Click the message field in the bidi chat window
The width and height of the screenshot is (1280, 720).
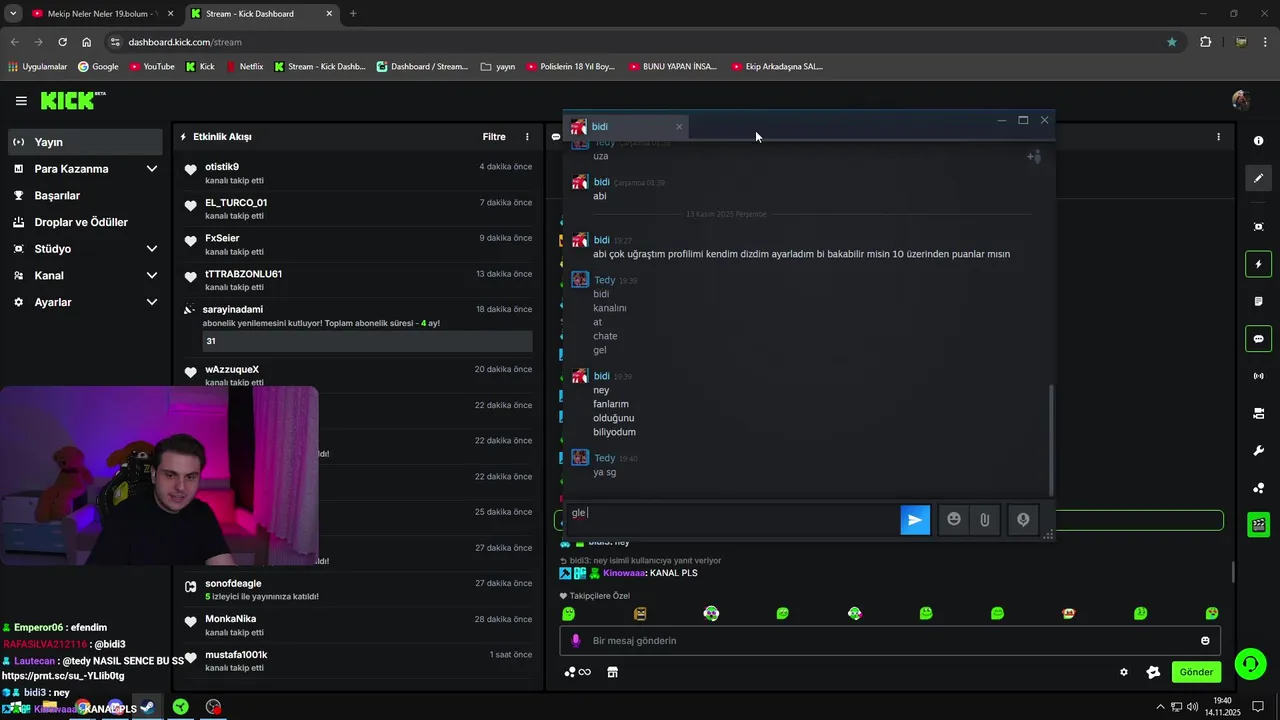pos(733,519)
